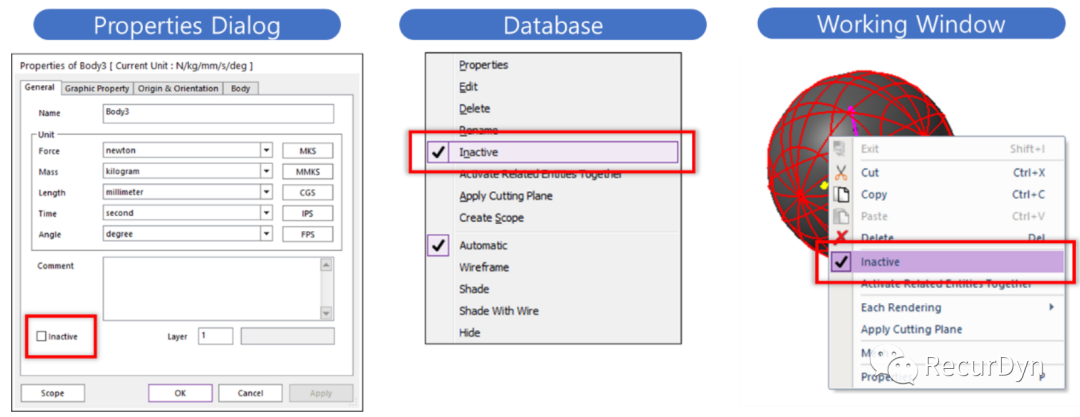
Task: Click the grayed Paste clipboard icon
Action: pyautogui.click(x=841, y=217)
